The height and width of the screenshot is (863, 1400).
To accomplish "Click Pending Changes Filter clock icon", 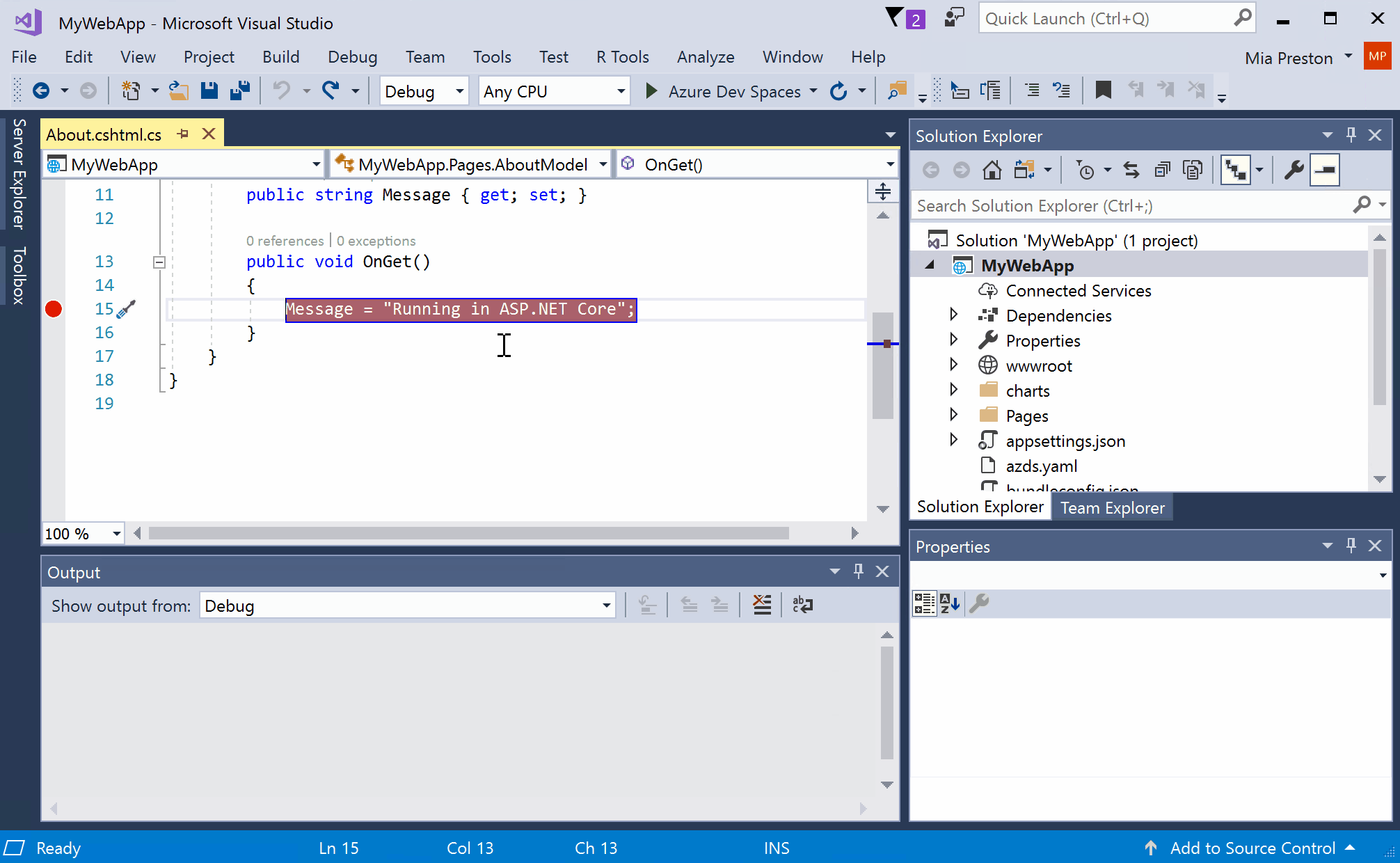I will coord(1085,170).
